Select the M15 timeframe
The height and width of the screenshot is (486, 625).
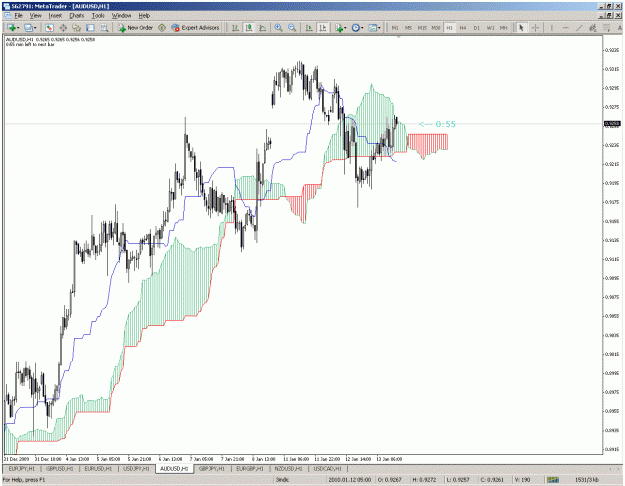coord(422,28)
